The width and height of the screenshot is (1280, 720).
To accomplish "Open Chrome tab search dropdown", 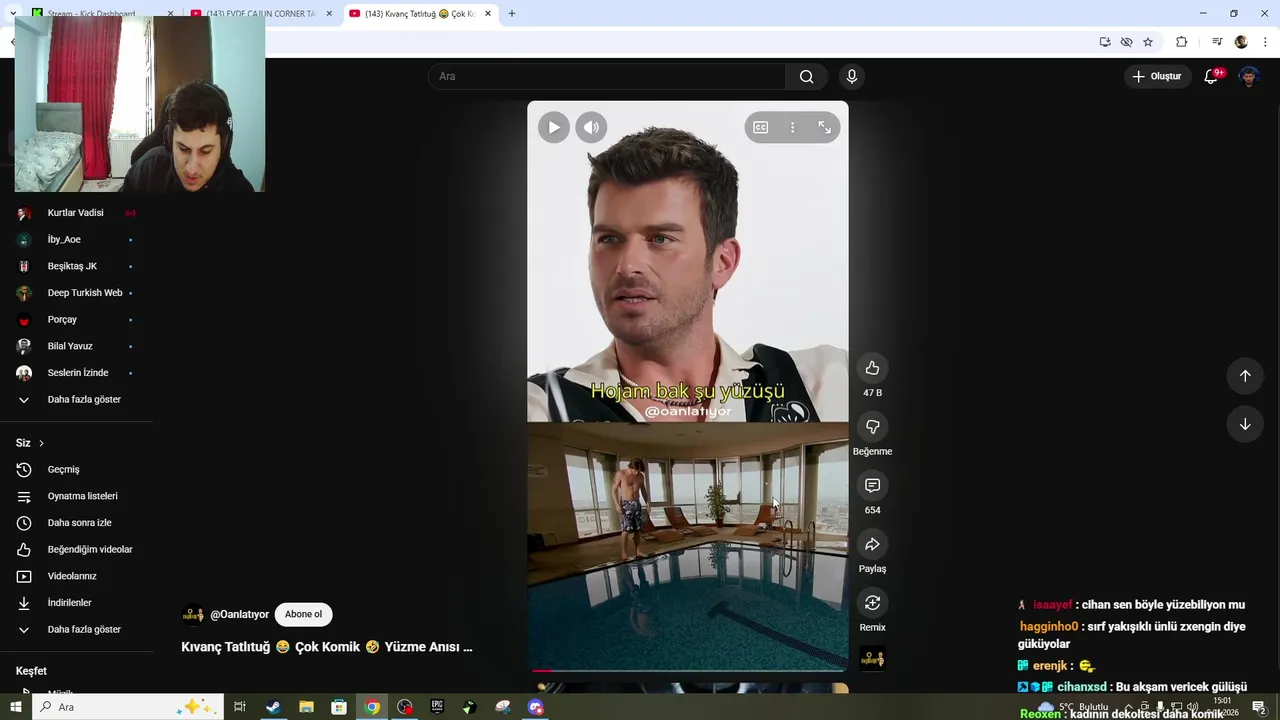I will pos(12,14).
